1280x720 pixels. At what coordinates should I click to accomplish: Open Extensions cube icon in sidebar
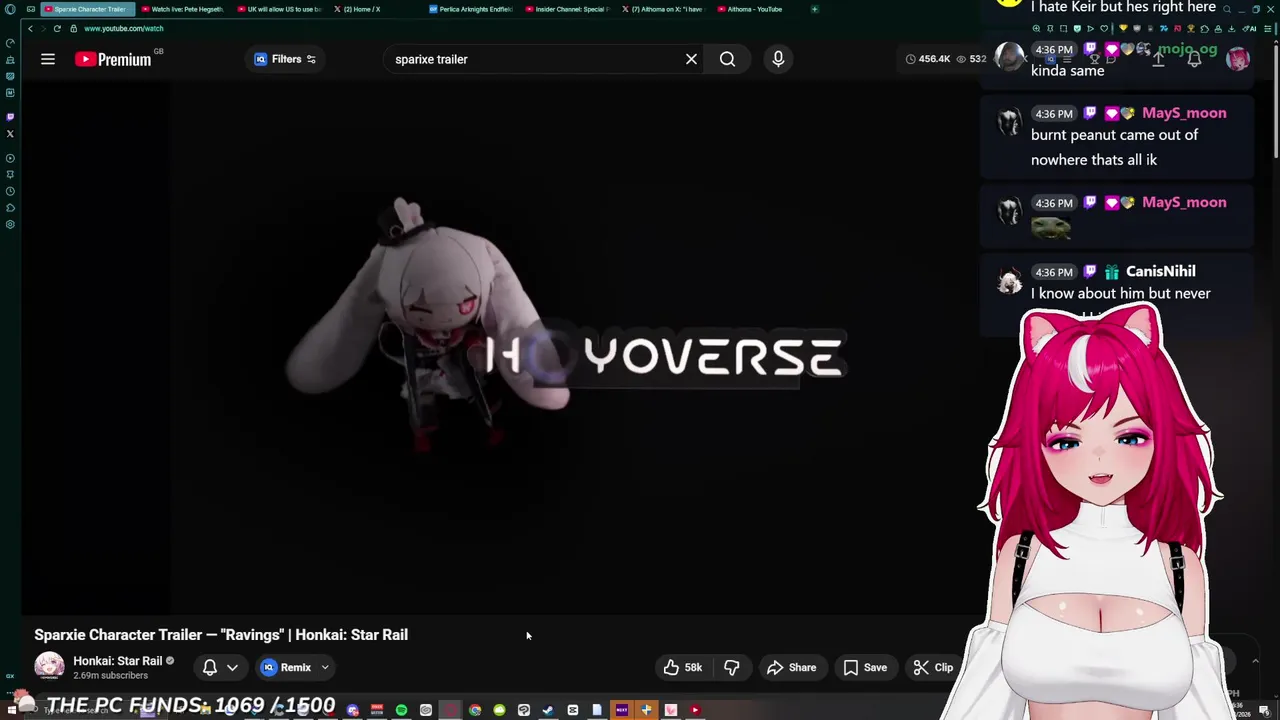click(10, 208)
